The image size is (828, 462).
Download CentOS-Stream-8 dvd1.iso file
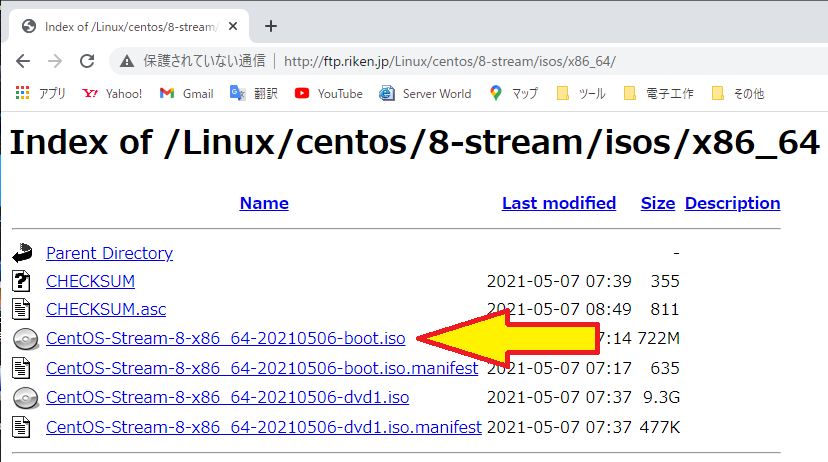coord(228,397)
